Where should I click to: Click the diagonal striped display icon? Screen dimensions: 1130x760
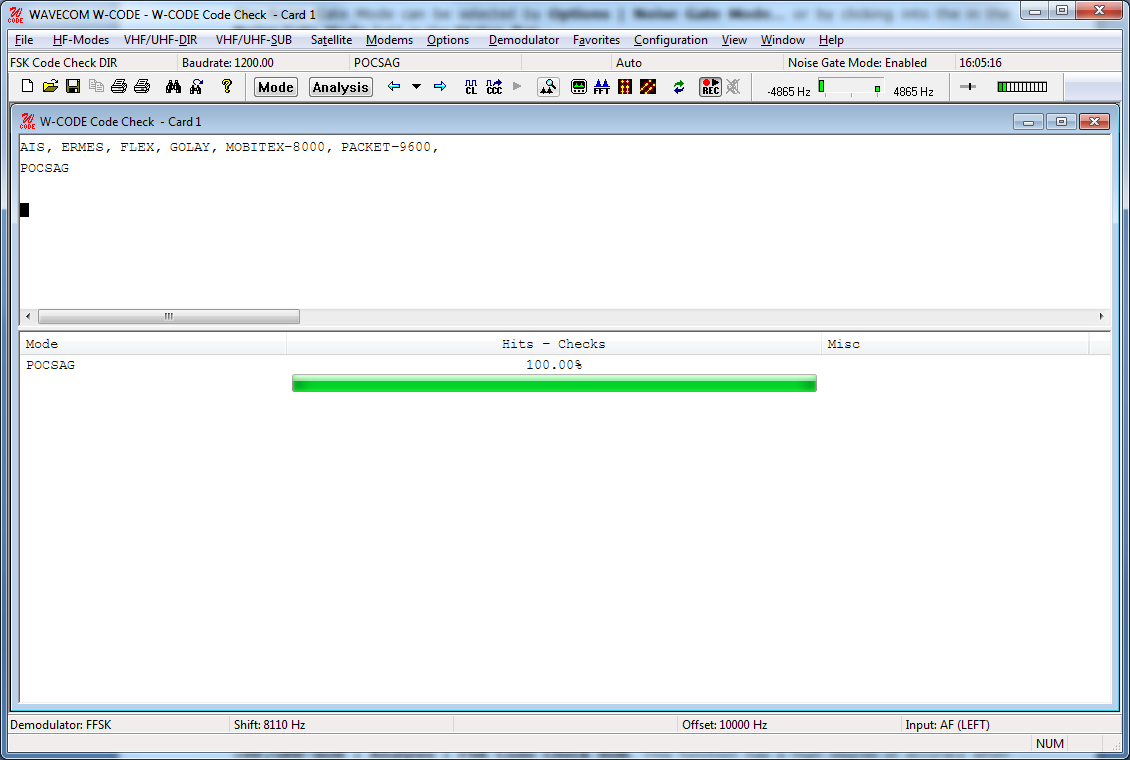pos(648,87)
